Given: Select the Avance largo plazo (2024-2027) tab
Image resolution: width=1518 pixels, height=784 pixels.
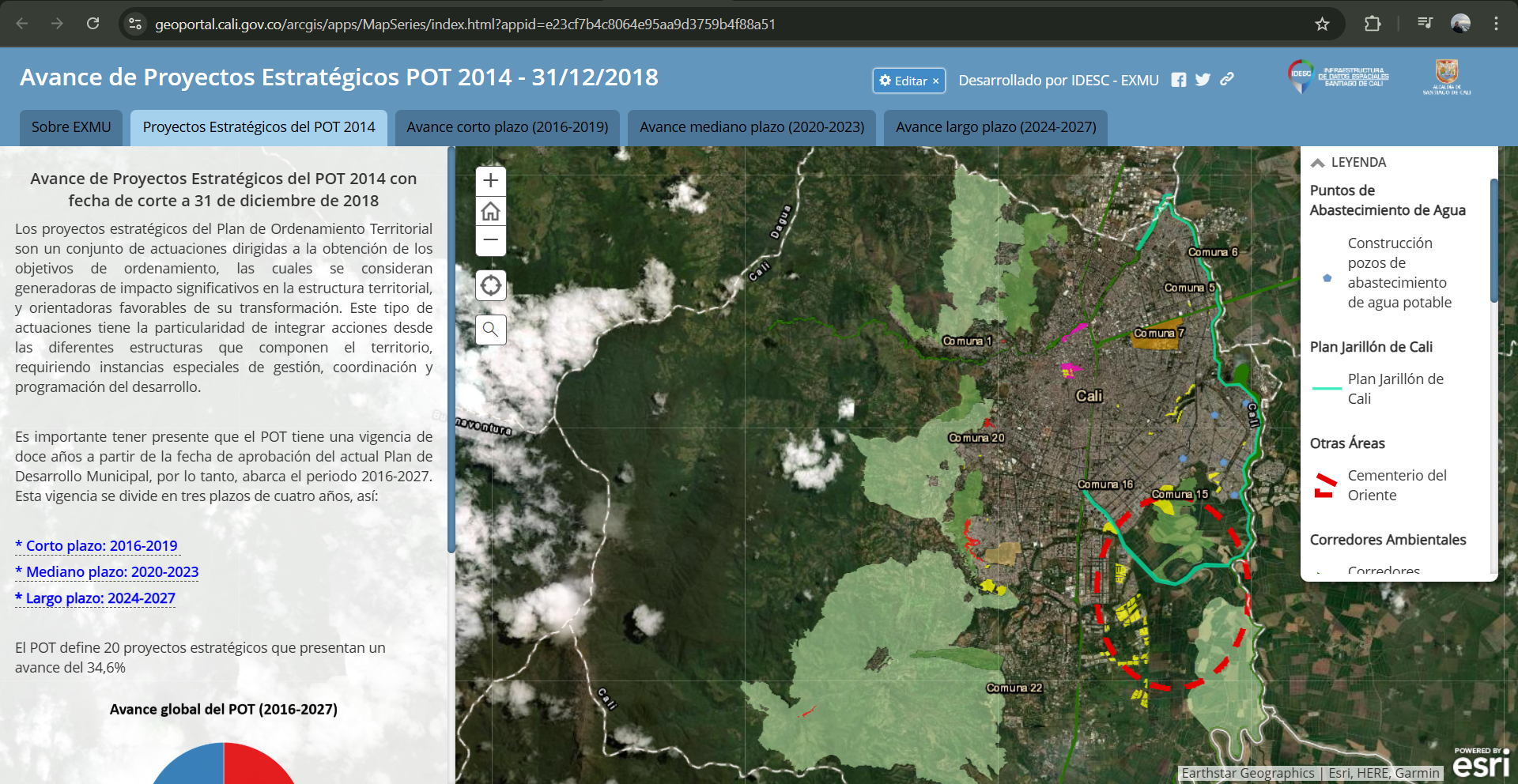Looking at the screenshot, I should (x=995, y=127).
